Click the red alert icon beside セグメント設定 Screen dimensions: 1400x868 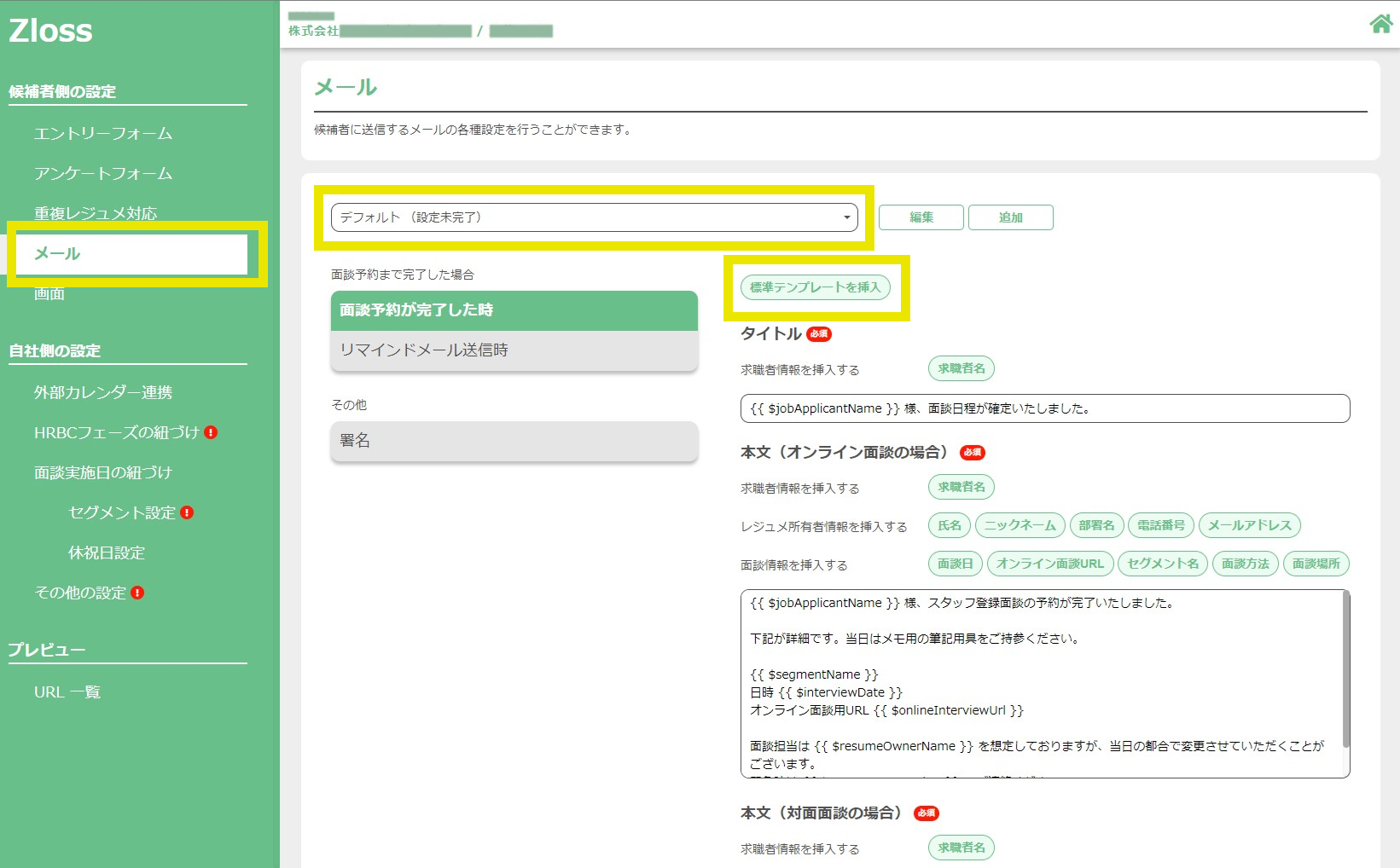click(187, 512)
